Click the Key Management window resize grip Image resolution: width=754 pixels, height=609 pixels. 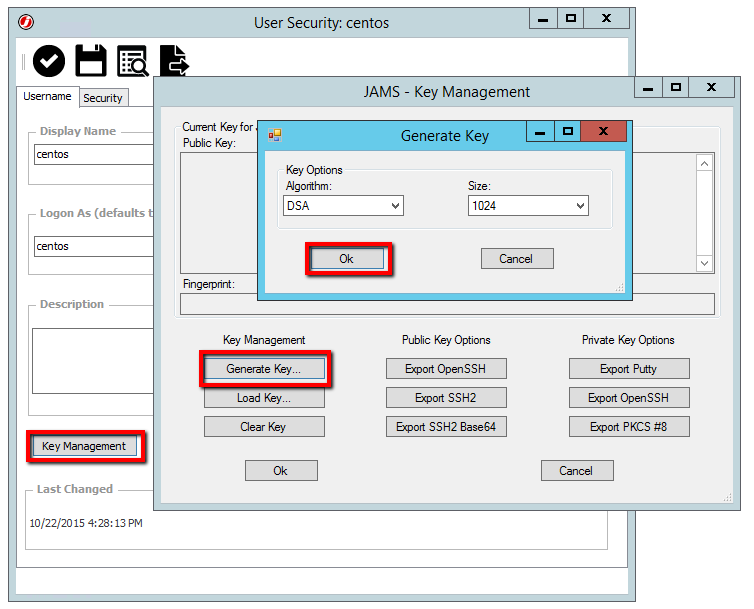pyautogui.click(x=728, y=497)
